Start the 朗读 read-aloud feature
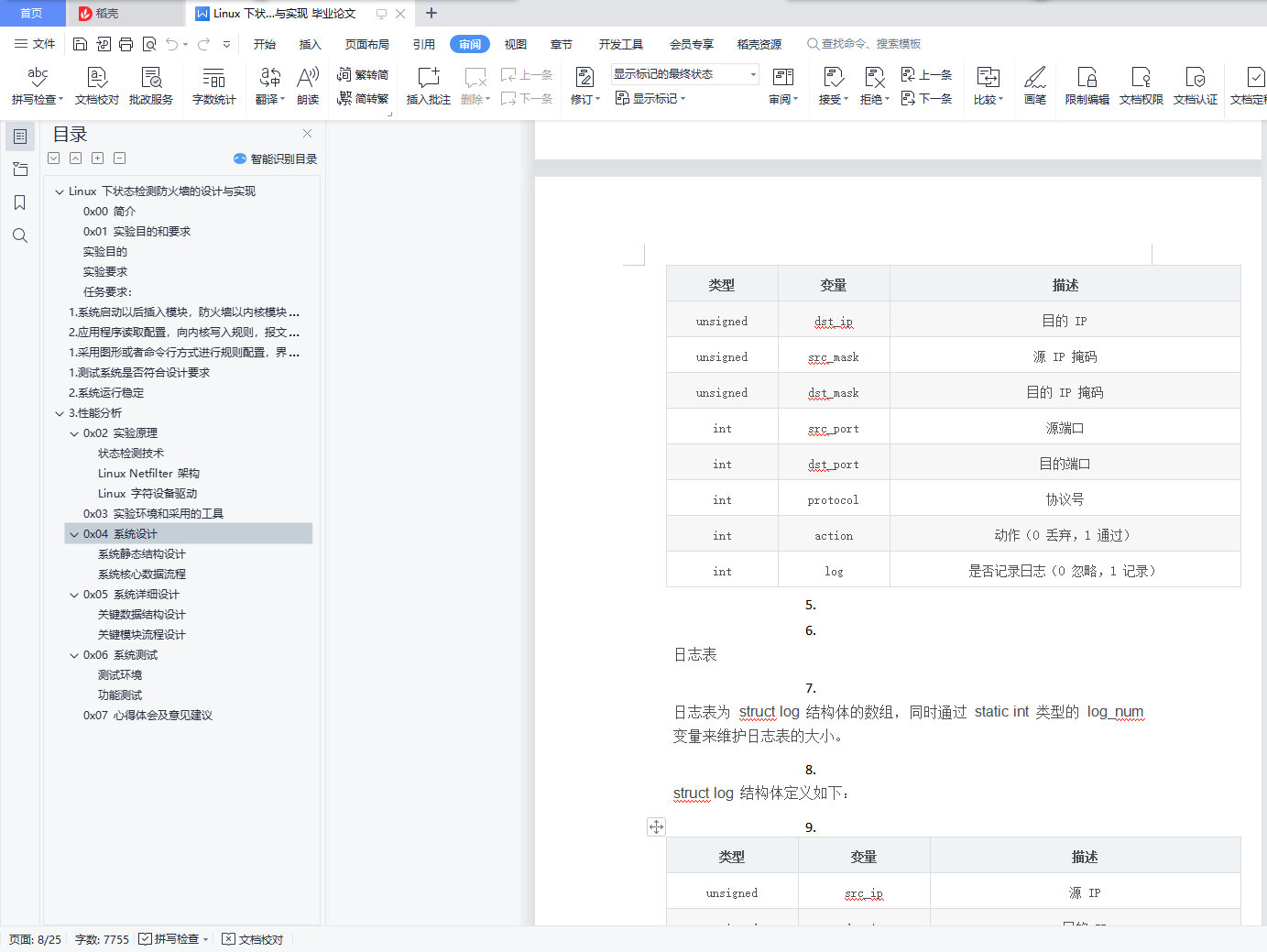This screenshot has height=952, width=1267. 308,86
